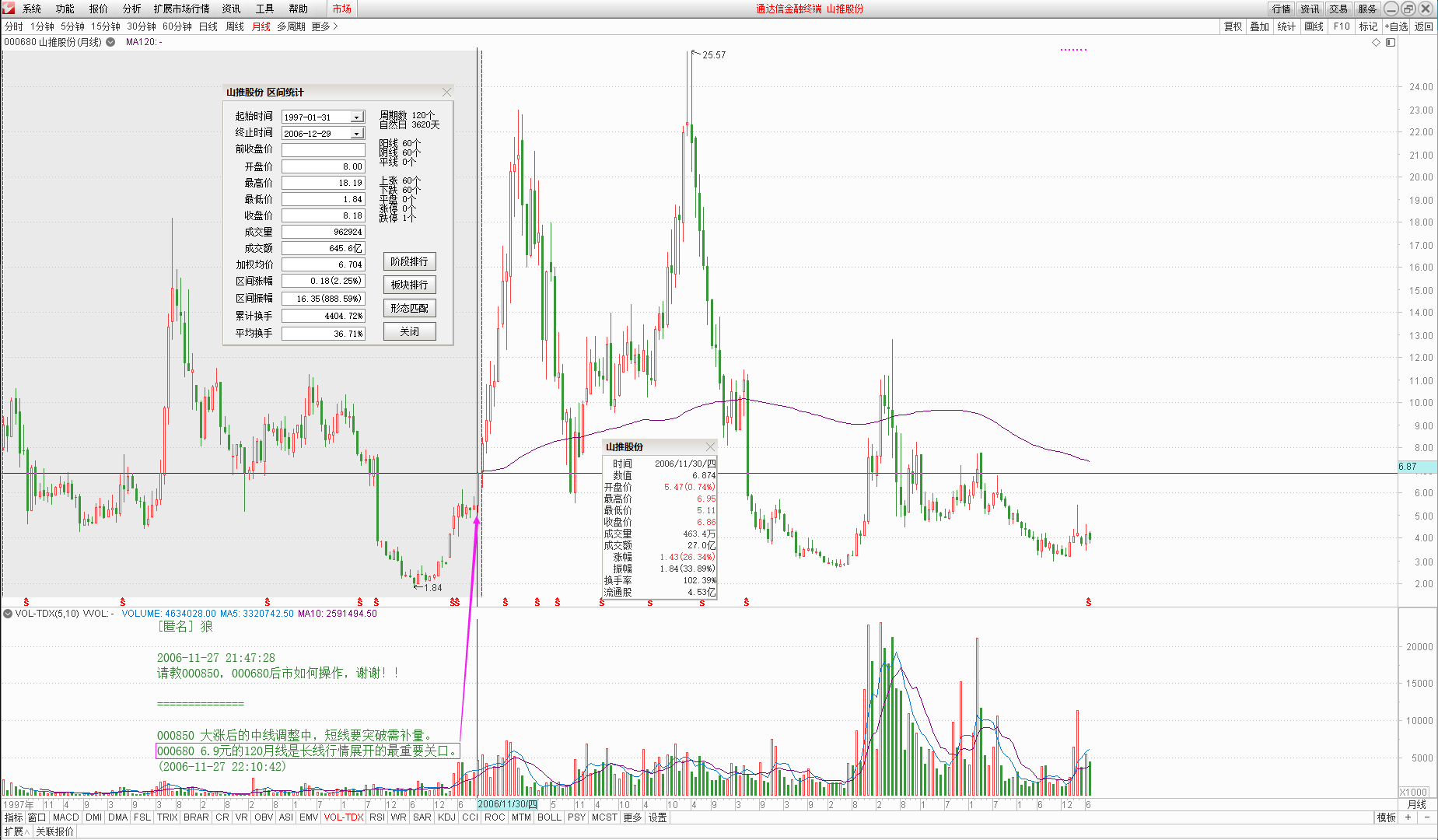Open the 终止时间 date dropdown

(356, 134)
